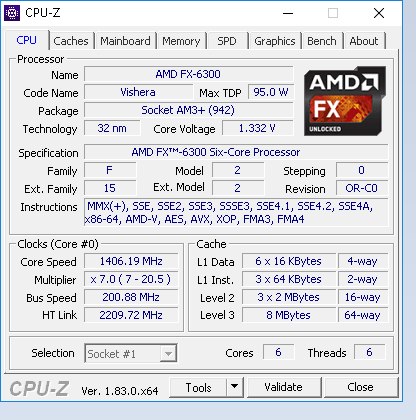Switch to the Caches tab

click(x=71, y=41)
